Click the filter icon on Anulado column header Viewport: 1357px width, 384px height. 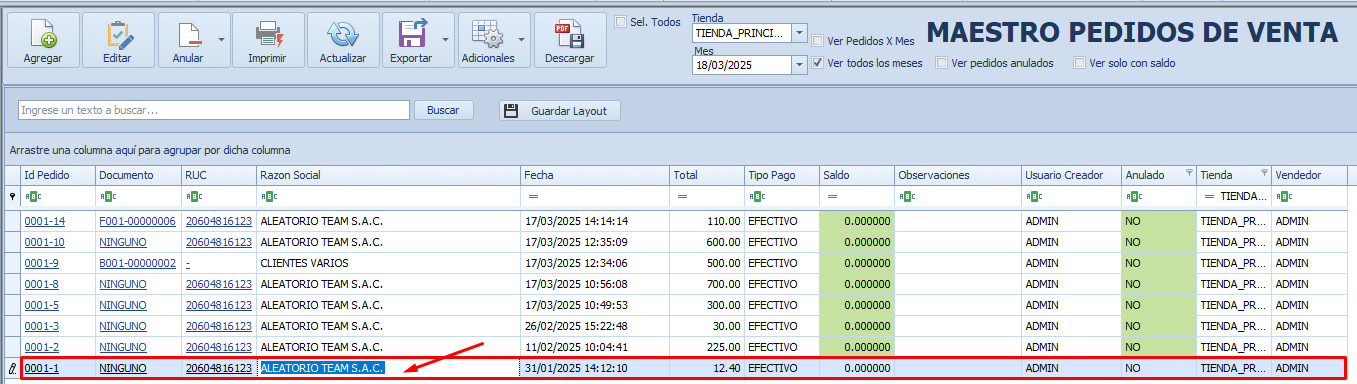tap(1189, 174)
